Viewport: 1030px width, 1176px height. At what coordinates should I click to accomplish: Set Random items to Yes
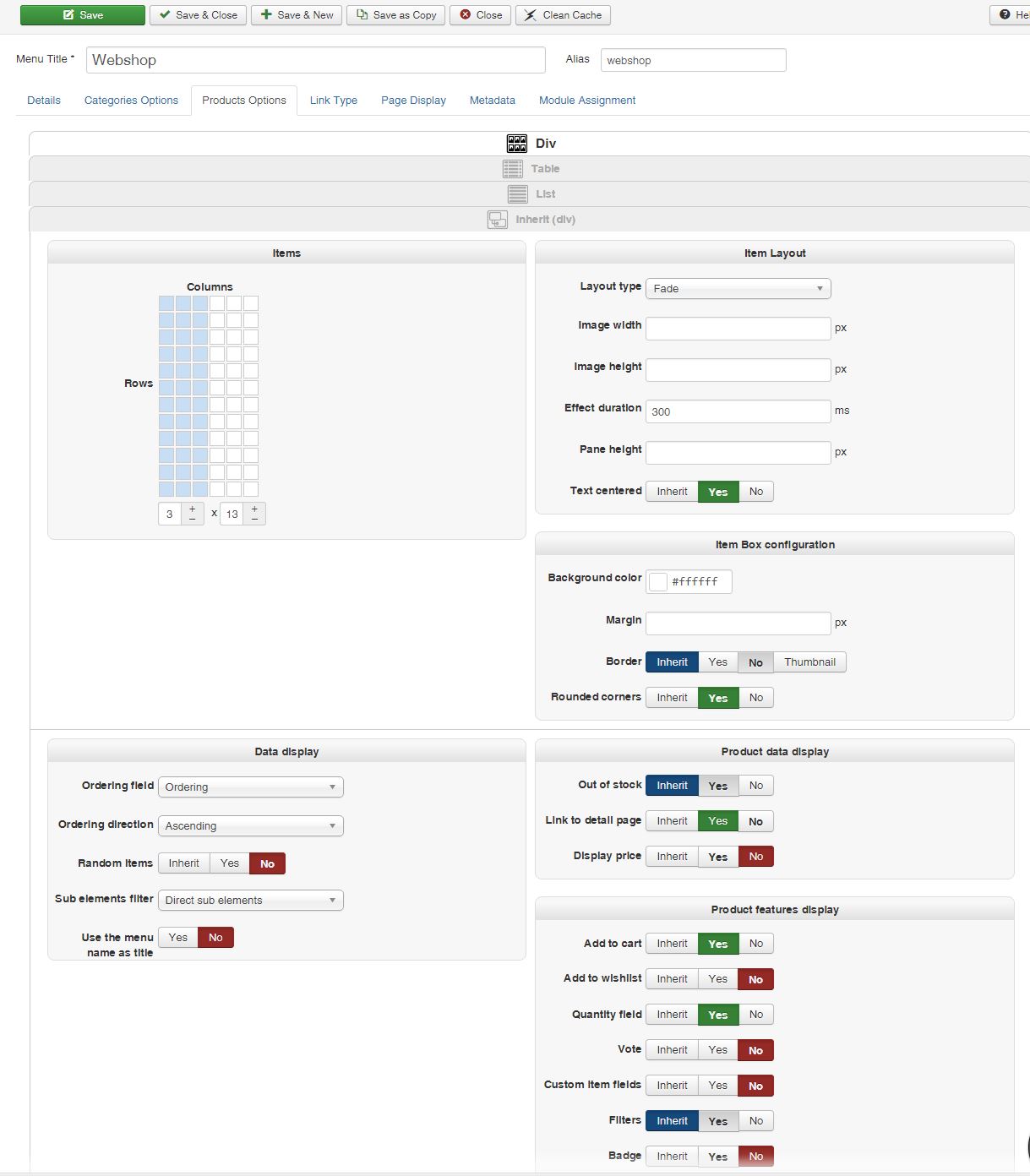[230, 863]
